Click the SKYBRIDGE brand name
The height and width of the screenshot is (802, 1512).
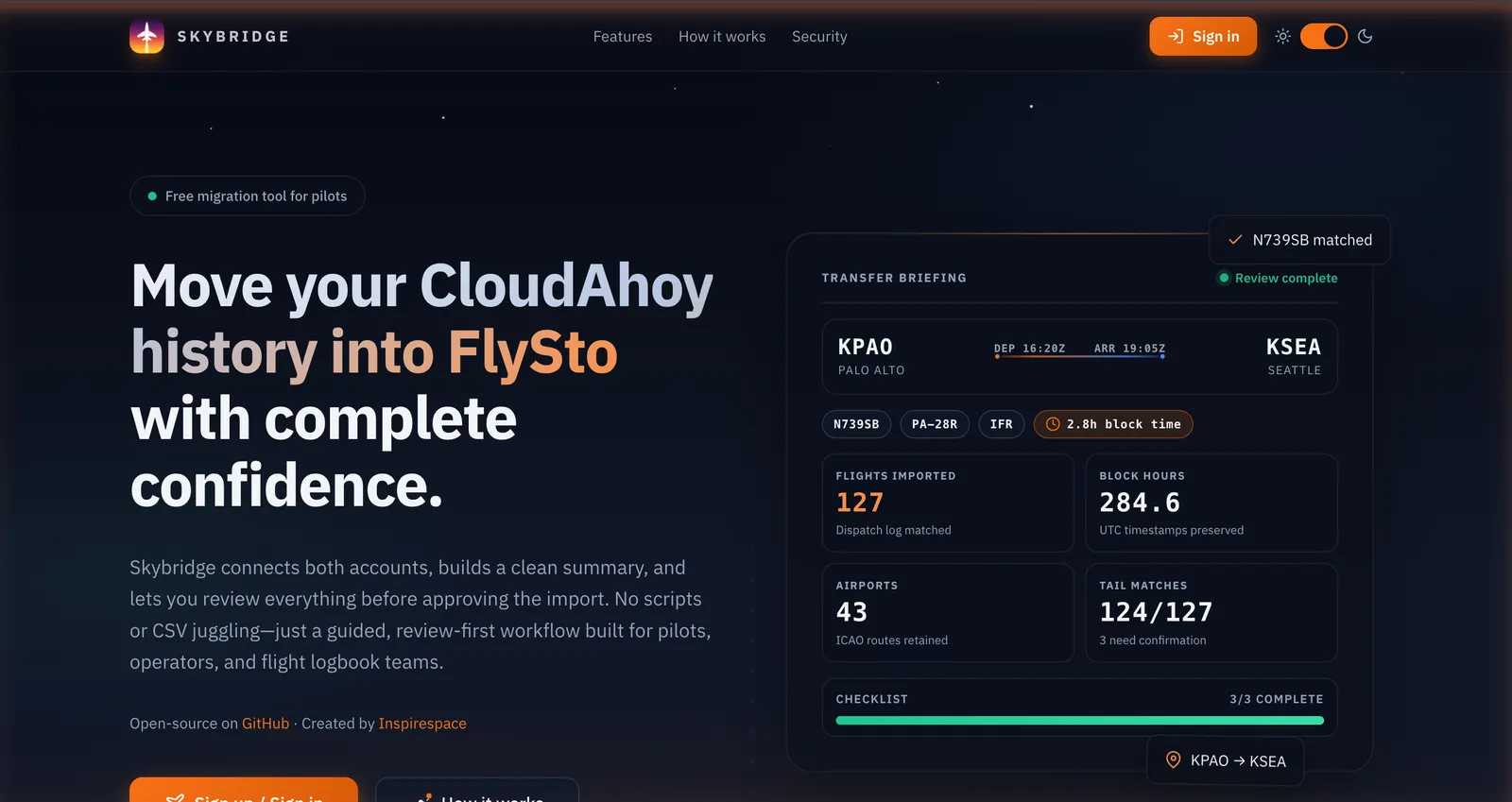[x=233, y=36]
